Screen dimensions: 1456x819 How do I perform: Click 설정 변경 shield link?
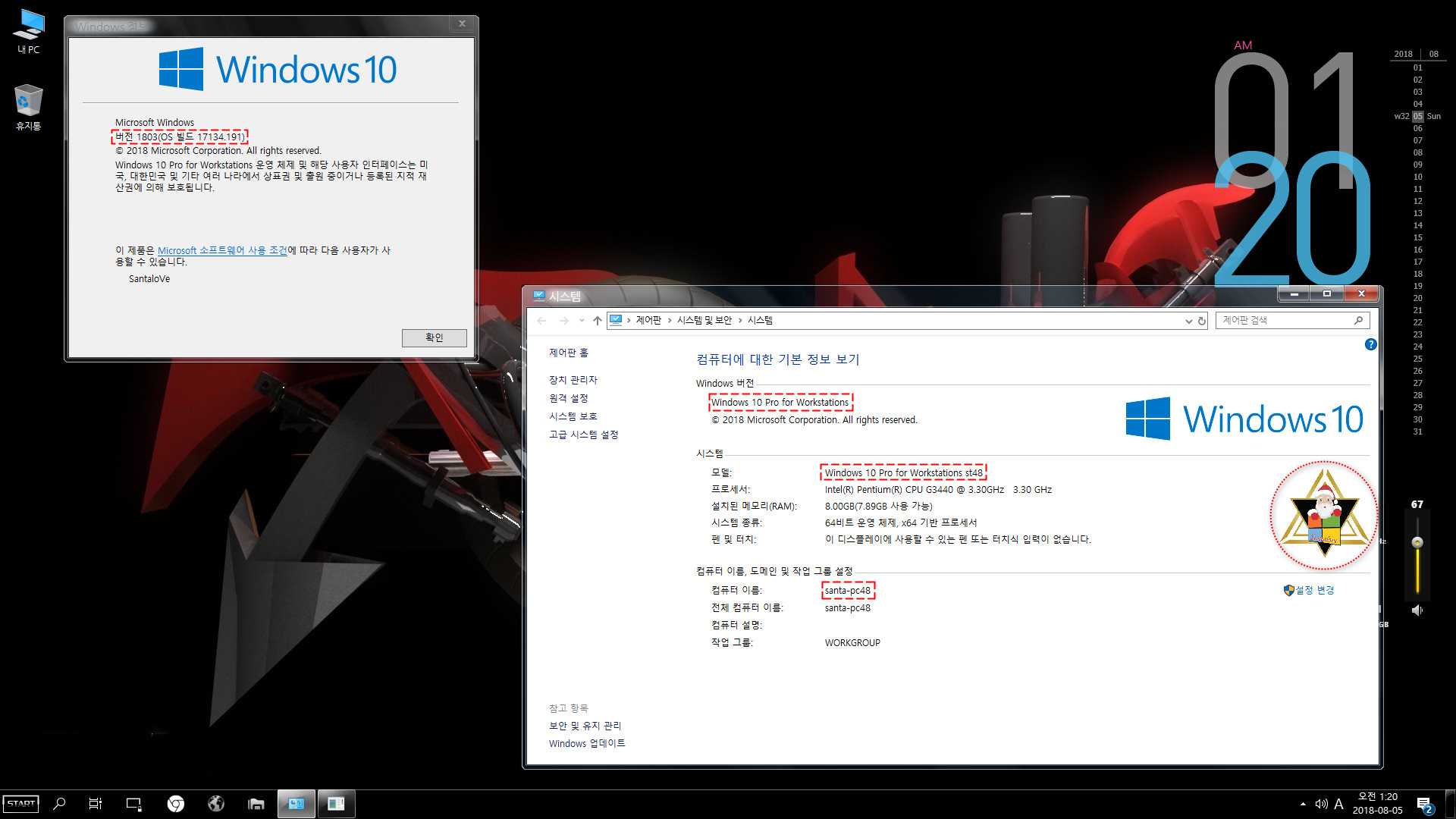(1309, 590)
